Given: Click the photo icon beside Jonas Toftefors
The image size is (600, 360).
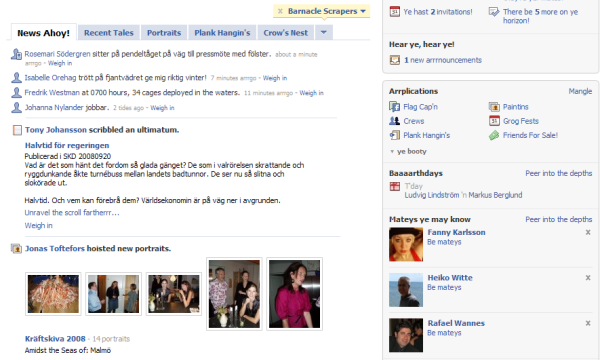Looking at the screenshot, I should (x=16, y=249).
